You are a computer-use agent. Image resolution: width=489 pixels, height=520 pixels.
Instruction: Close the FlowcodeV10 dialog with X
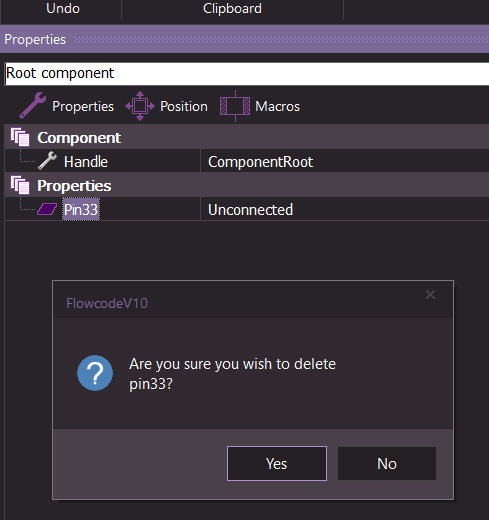[x=430, y=295]
